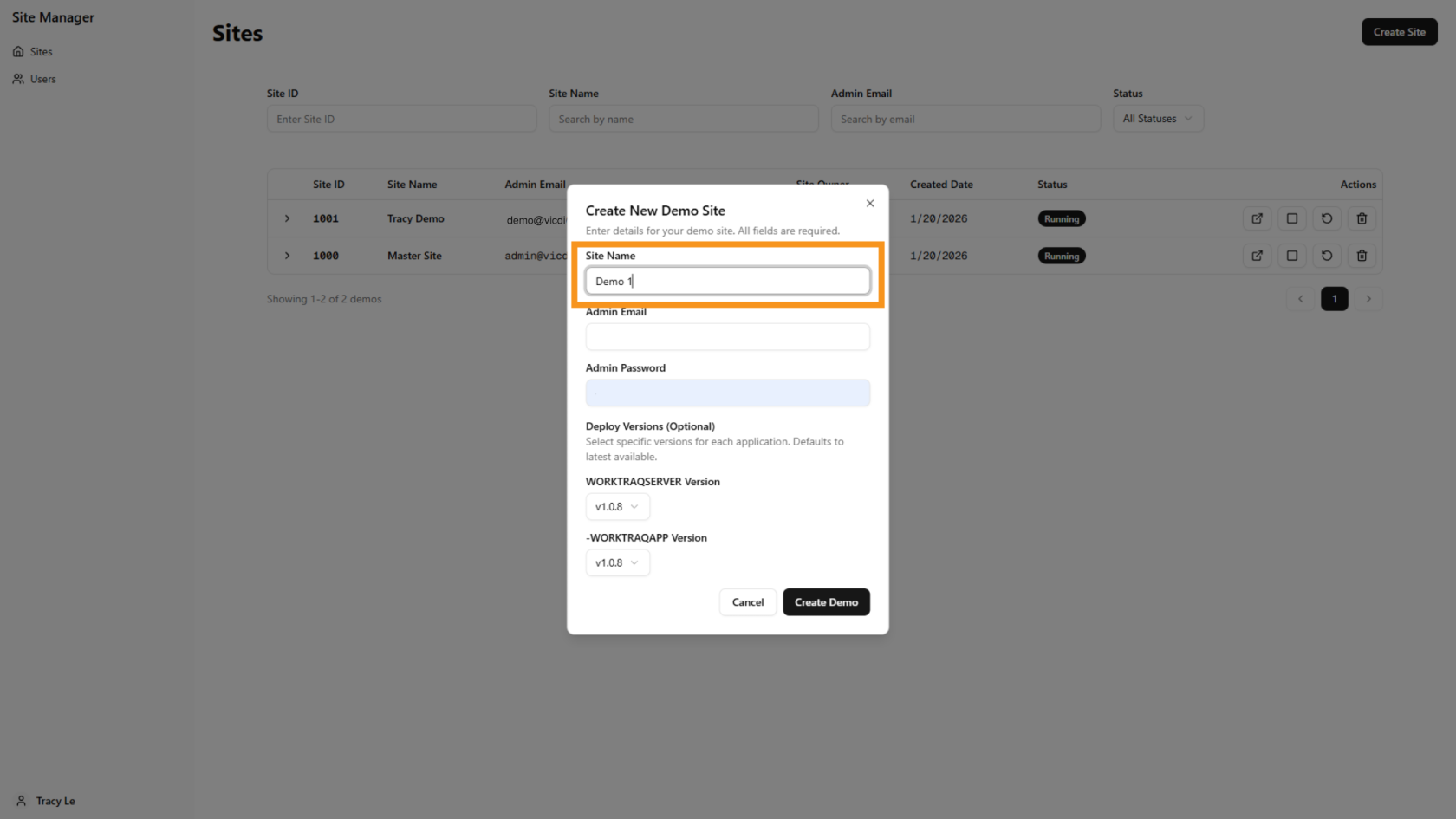The width and height of the screenshot is (1456, 819).
Task: Stop the Tracy Demo site
Action: (x=1291, y=218)
